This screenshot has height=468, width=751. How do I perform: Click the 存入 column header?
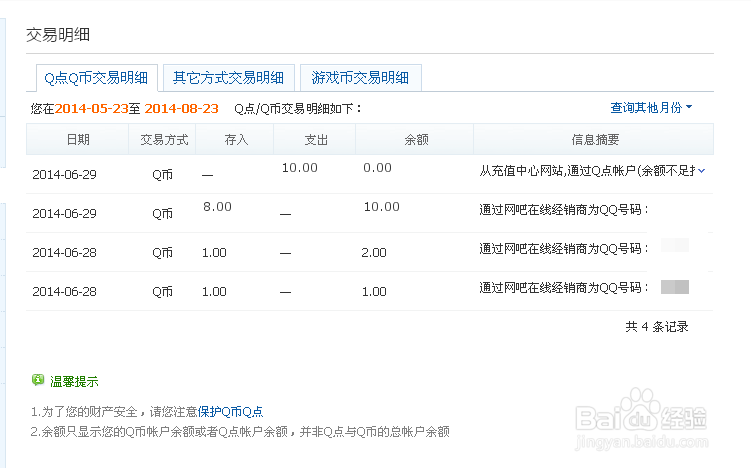[x=236, y=139]
